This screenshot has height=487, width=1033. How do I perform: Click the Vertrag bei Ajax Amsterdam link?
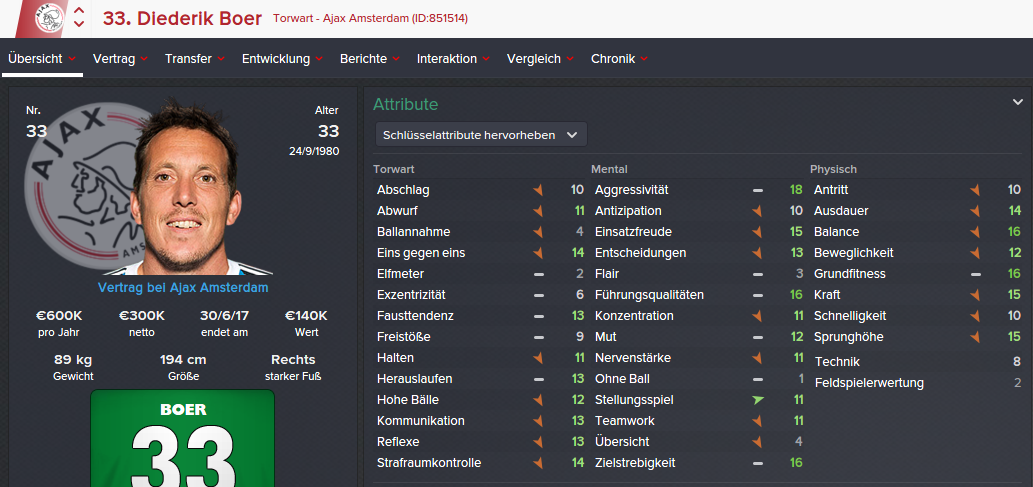point(183,288)
